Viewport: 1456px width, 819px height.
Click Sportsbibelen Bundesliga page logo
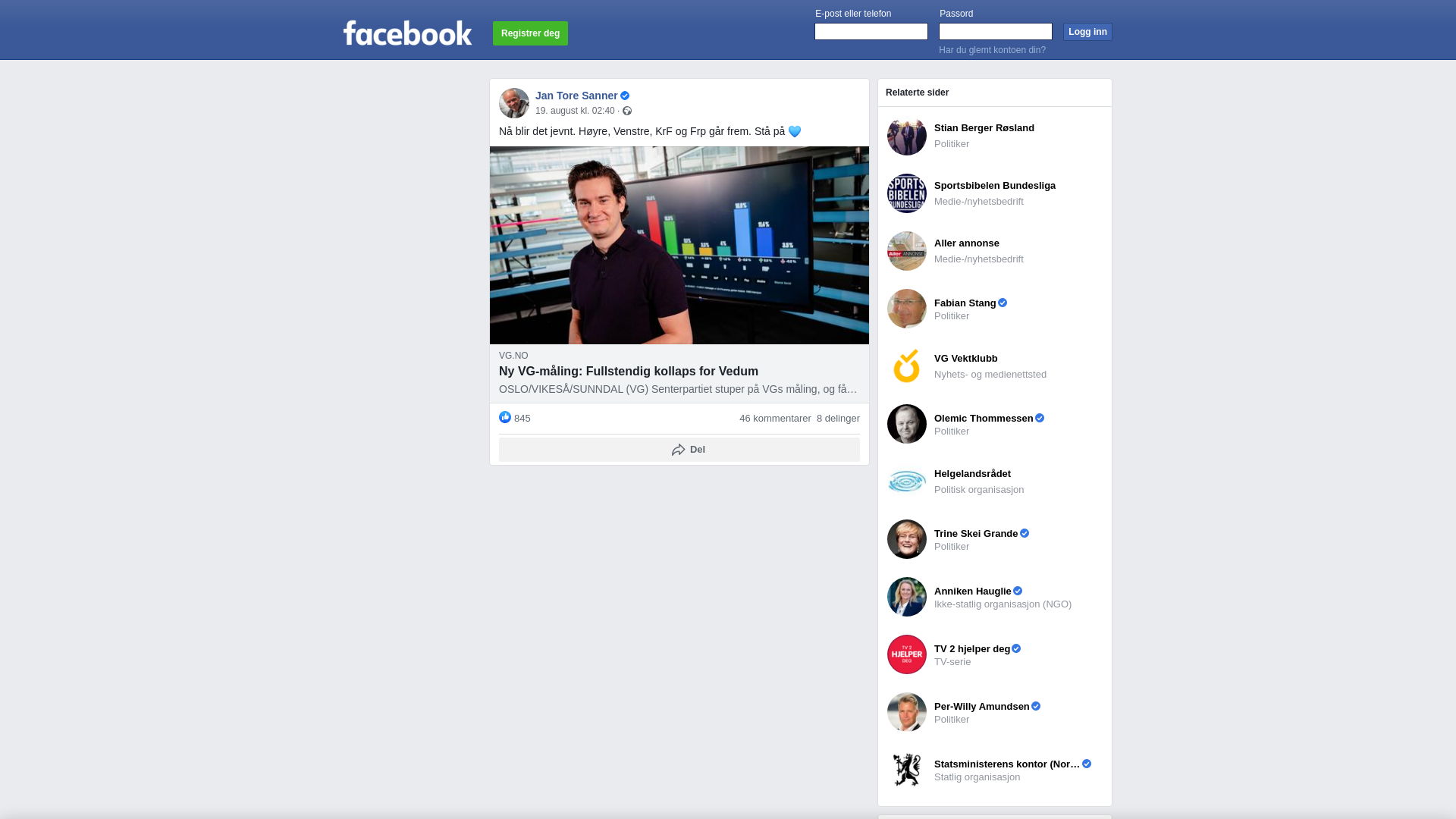click(907, 193)
